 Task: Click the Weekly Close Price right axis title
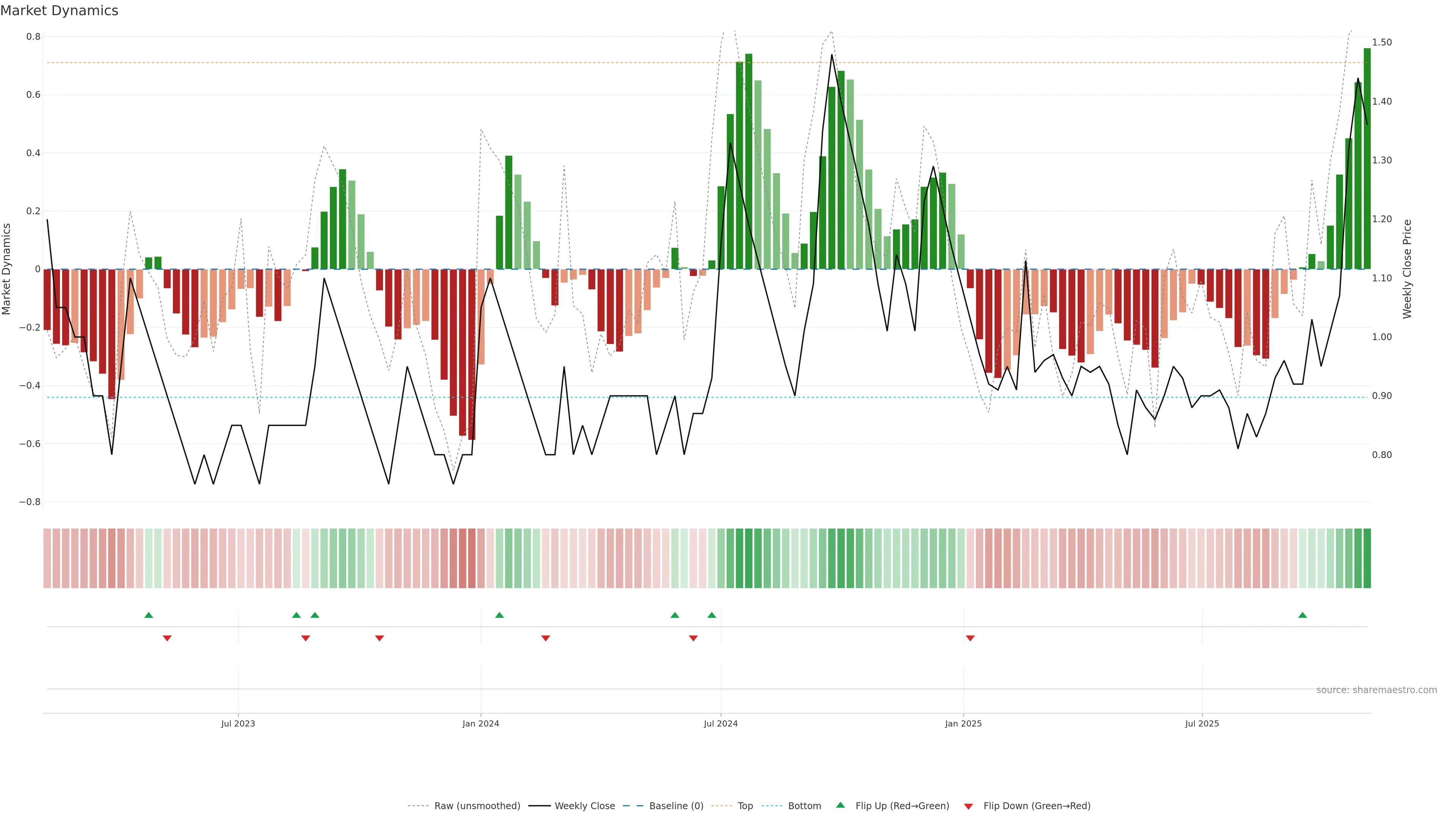pyautogui.click(x=1407, y=269)
